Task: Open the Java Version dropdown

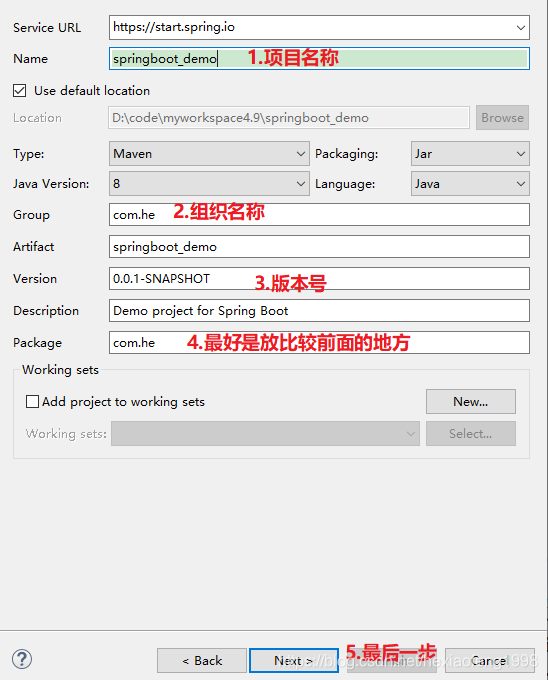Action: (209, 183)
